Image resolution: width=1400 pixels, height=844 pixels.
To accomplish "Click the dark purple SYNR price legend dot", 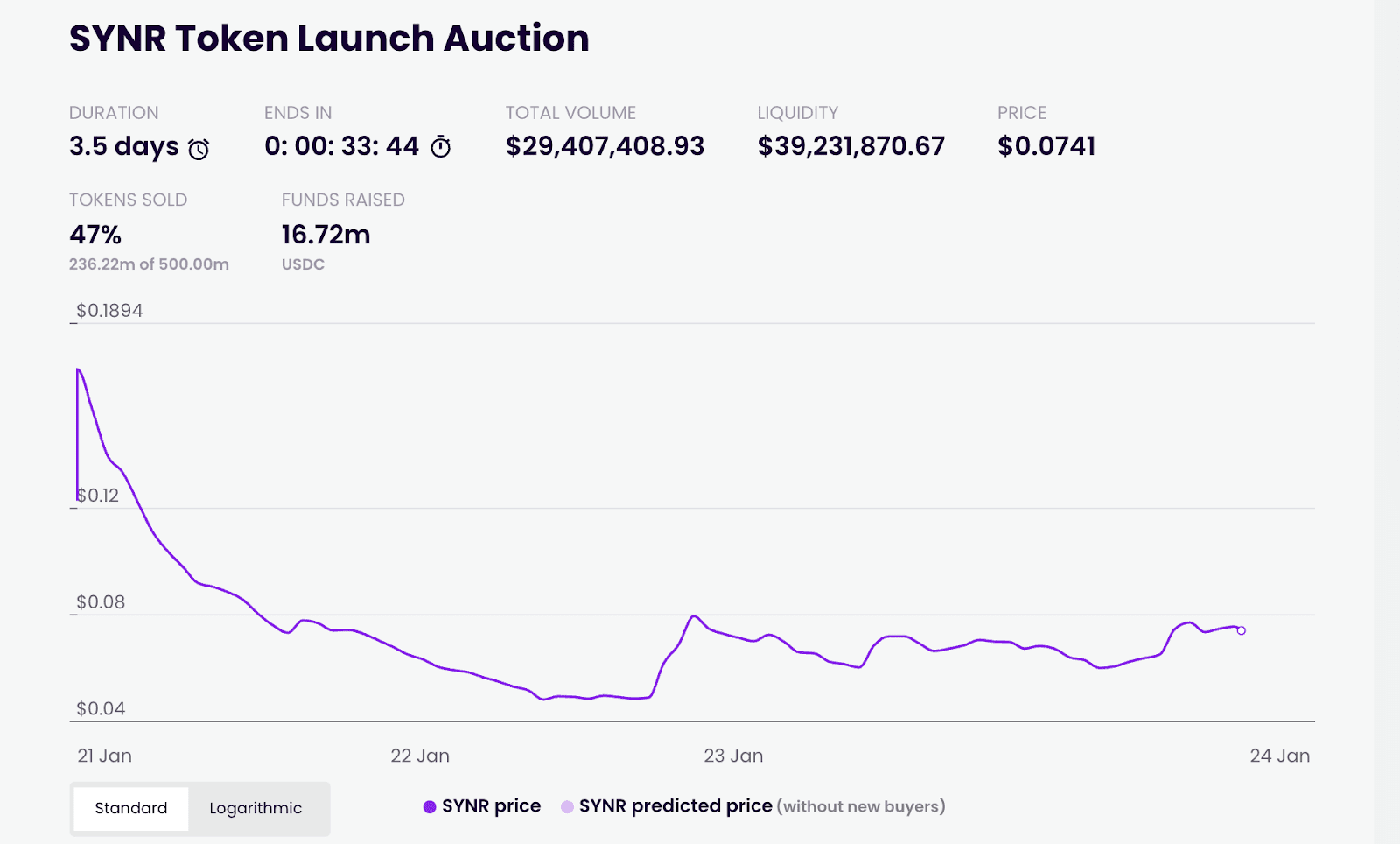I will (430, 807).
